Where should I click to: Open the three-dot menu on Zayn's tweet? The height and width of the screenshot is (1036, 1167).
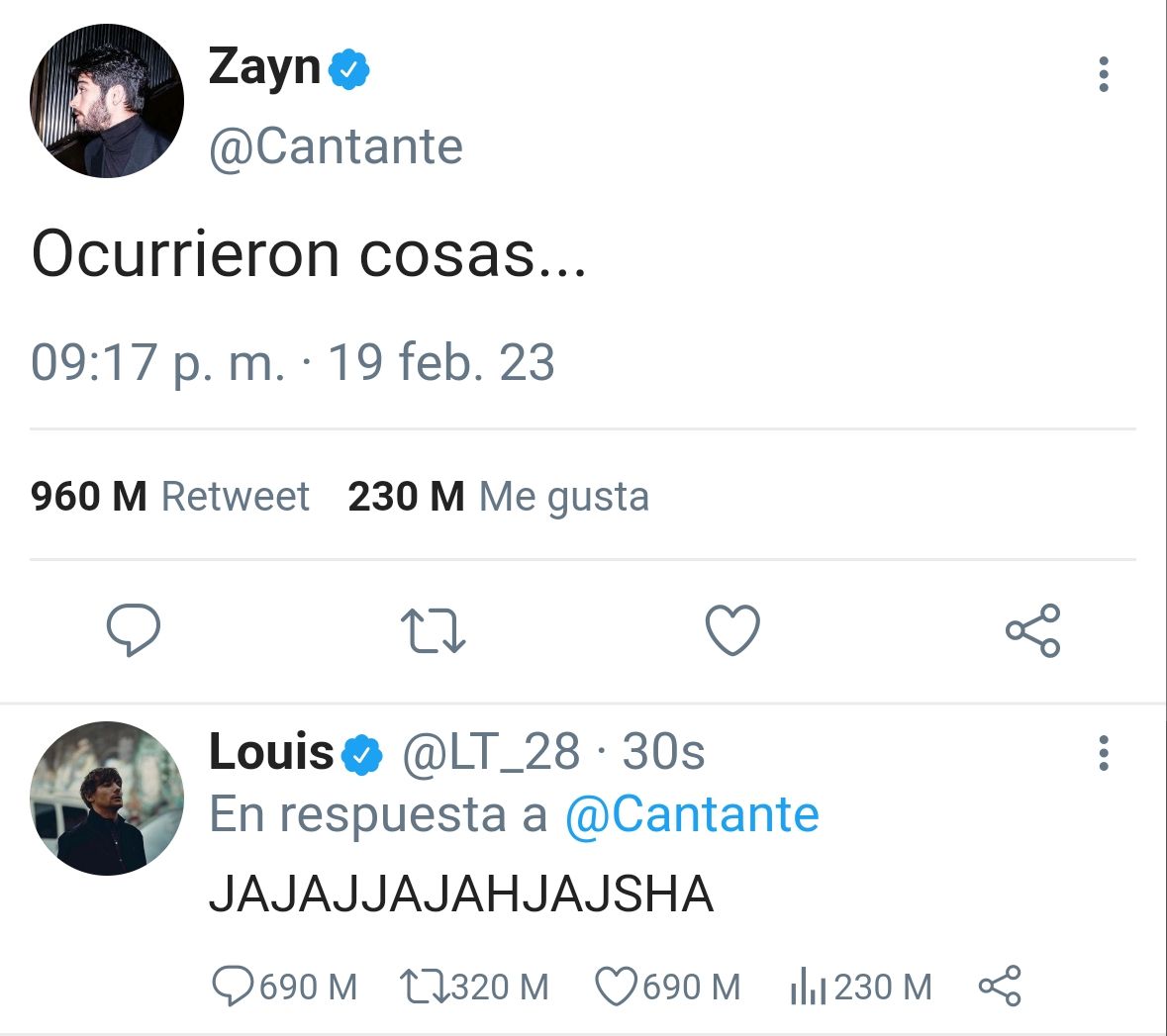(x=1104, y=73)
